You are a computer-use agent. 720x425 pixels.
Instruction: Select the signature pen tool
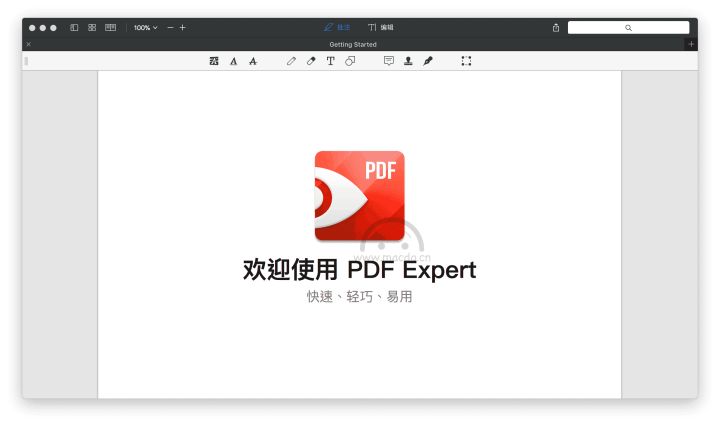(428, 61)
